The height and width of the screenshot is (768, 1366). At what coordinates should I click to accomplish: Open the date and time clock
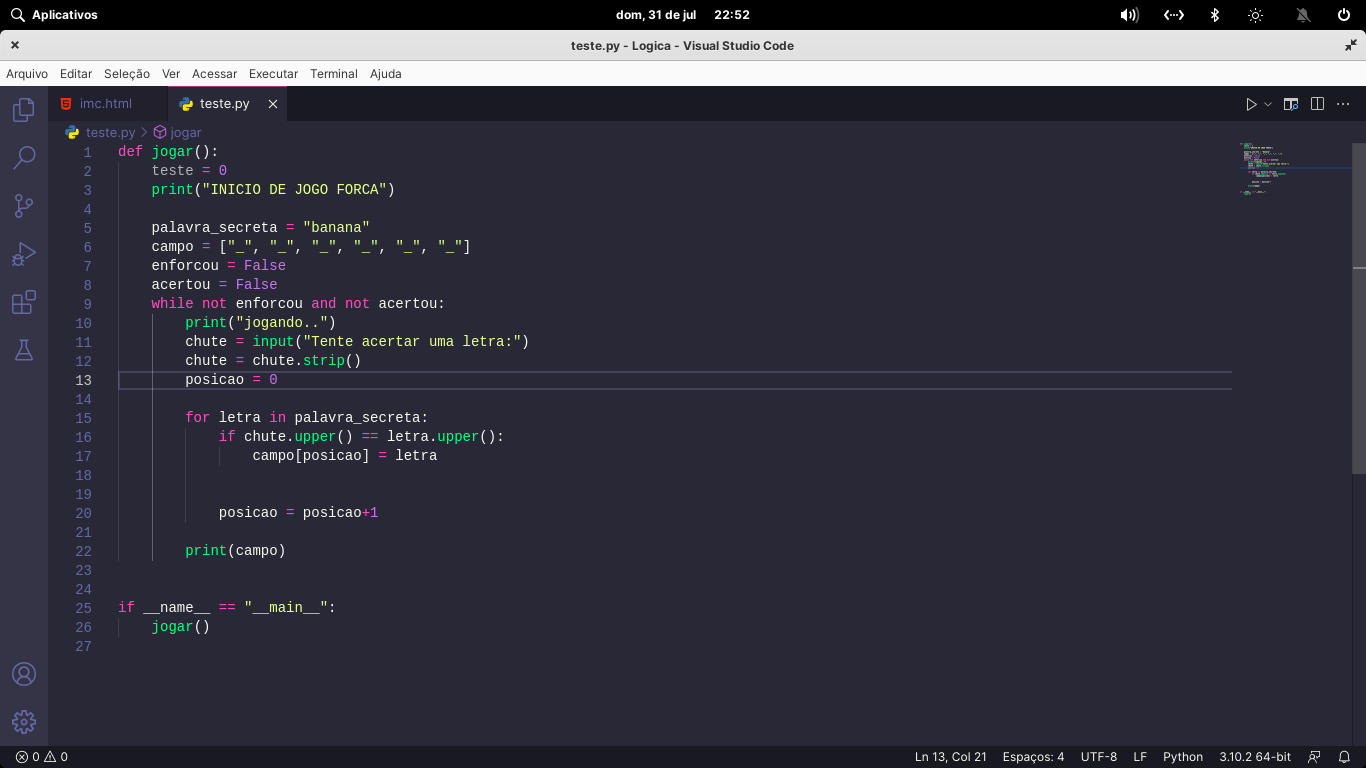point(683,15)
